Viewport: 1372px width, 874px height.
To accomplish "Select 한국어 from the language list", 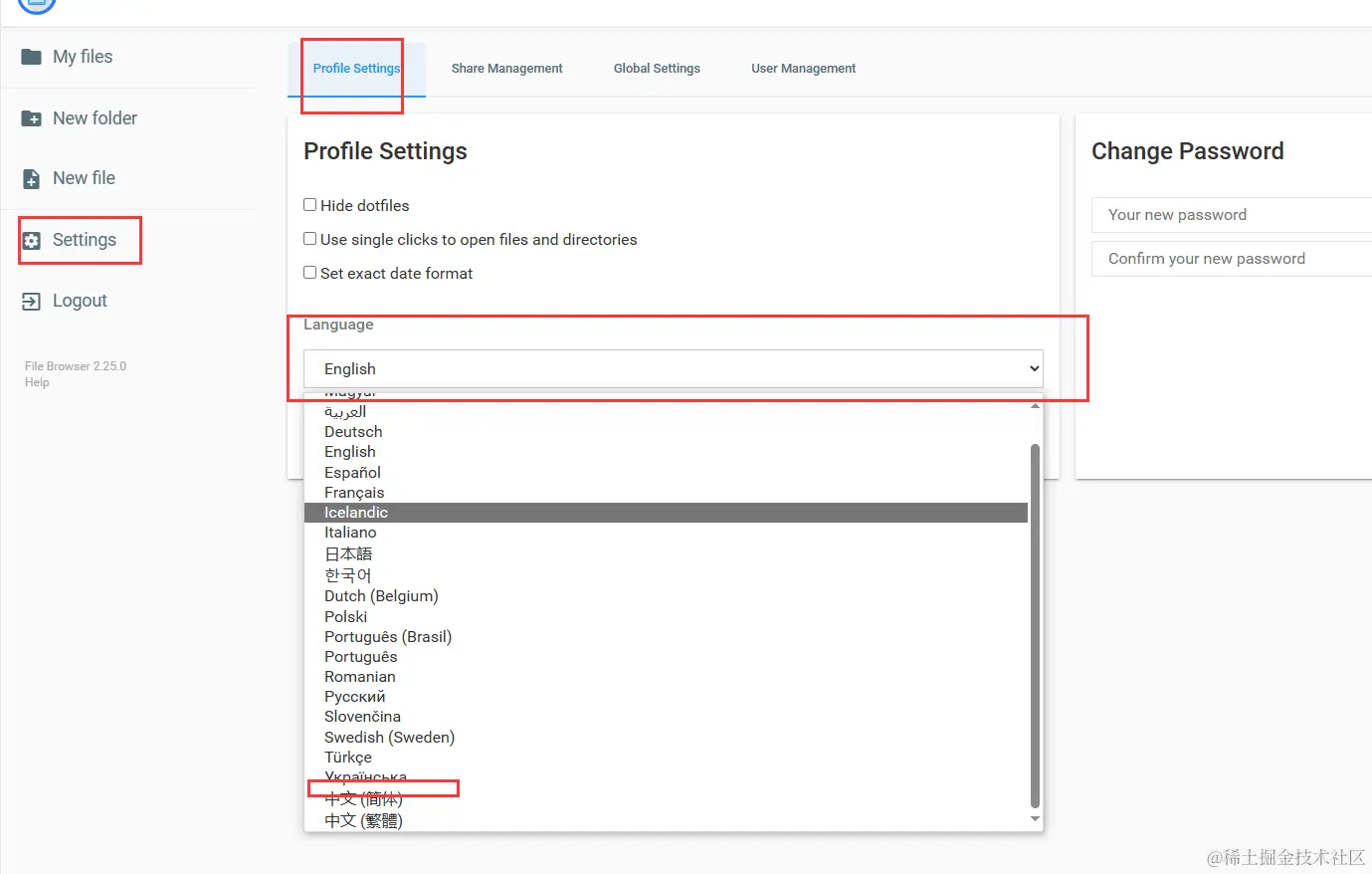I will pos(666,575).
